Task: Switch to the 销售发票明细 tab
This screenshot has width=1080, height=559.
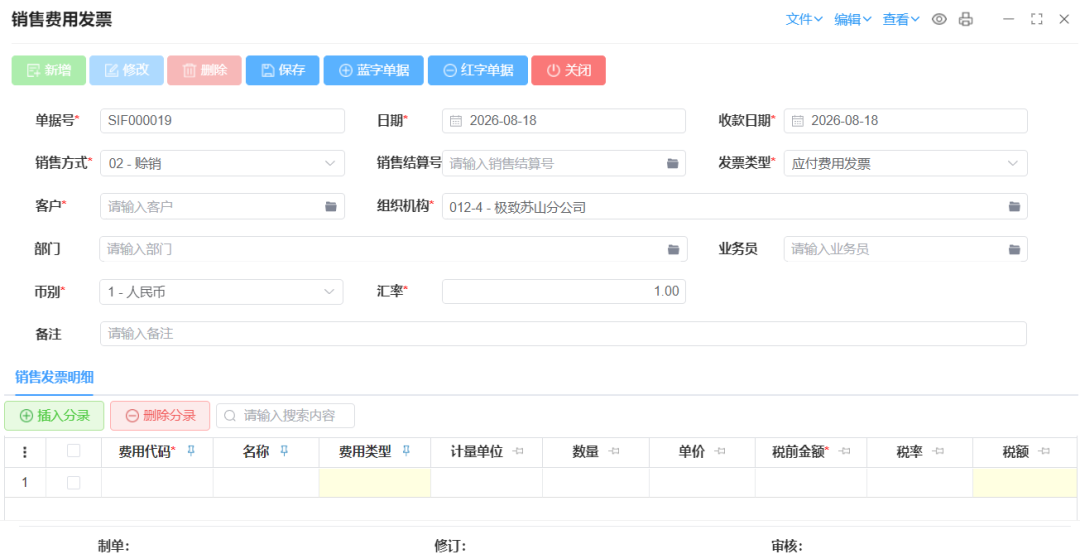Action: point(54,377)
